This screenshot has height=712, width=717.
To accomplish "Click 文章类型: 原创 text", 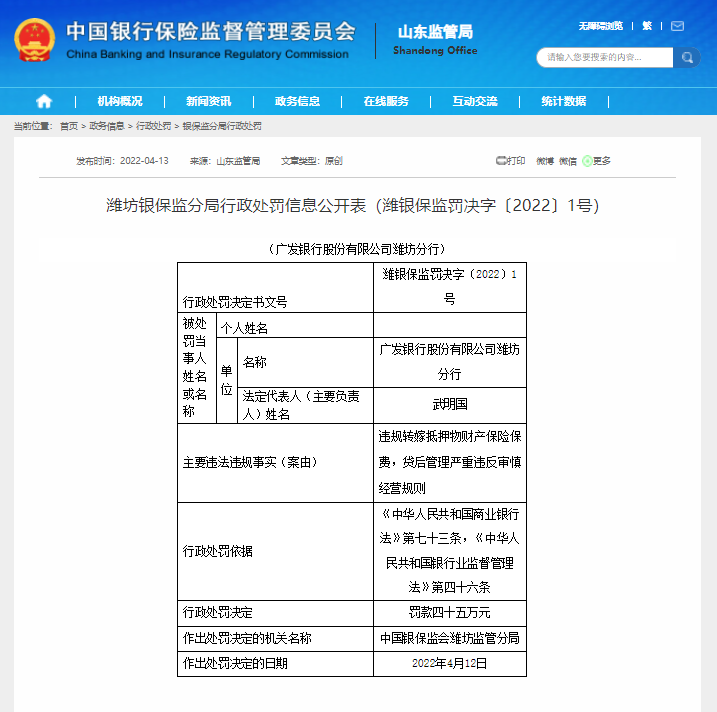I will click(311, 161).
